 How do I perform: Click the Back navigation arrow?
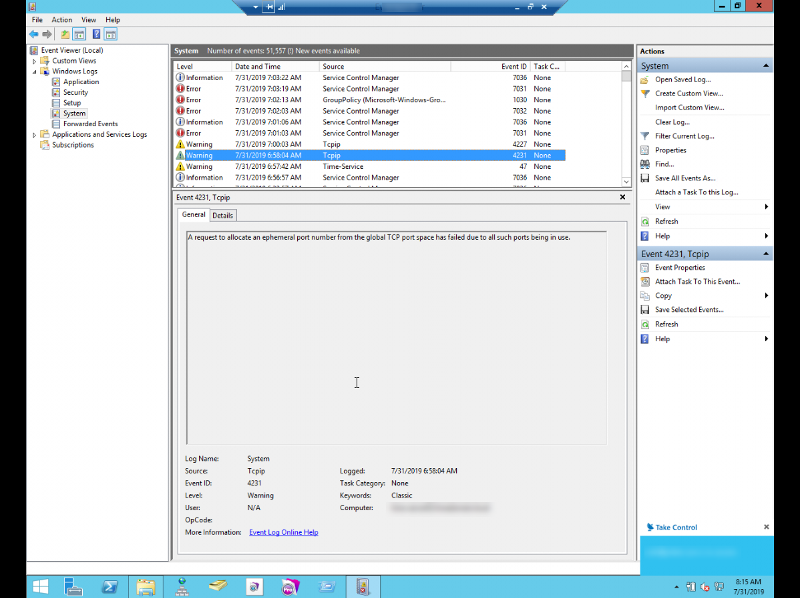pyautogui.click(x=34, y=33)
